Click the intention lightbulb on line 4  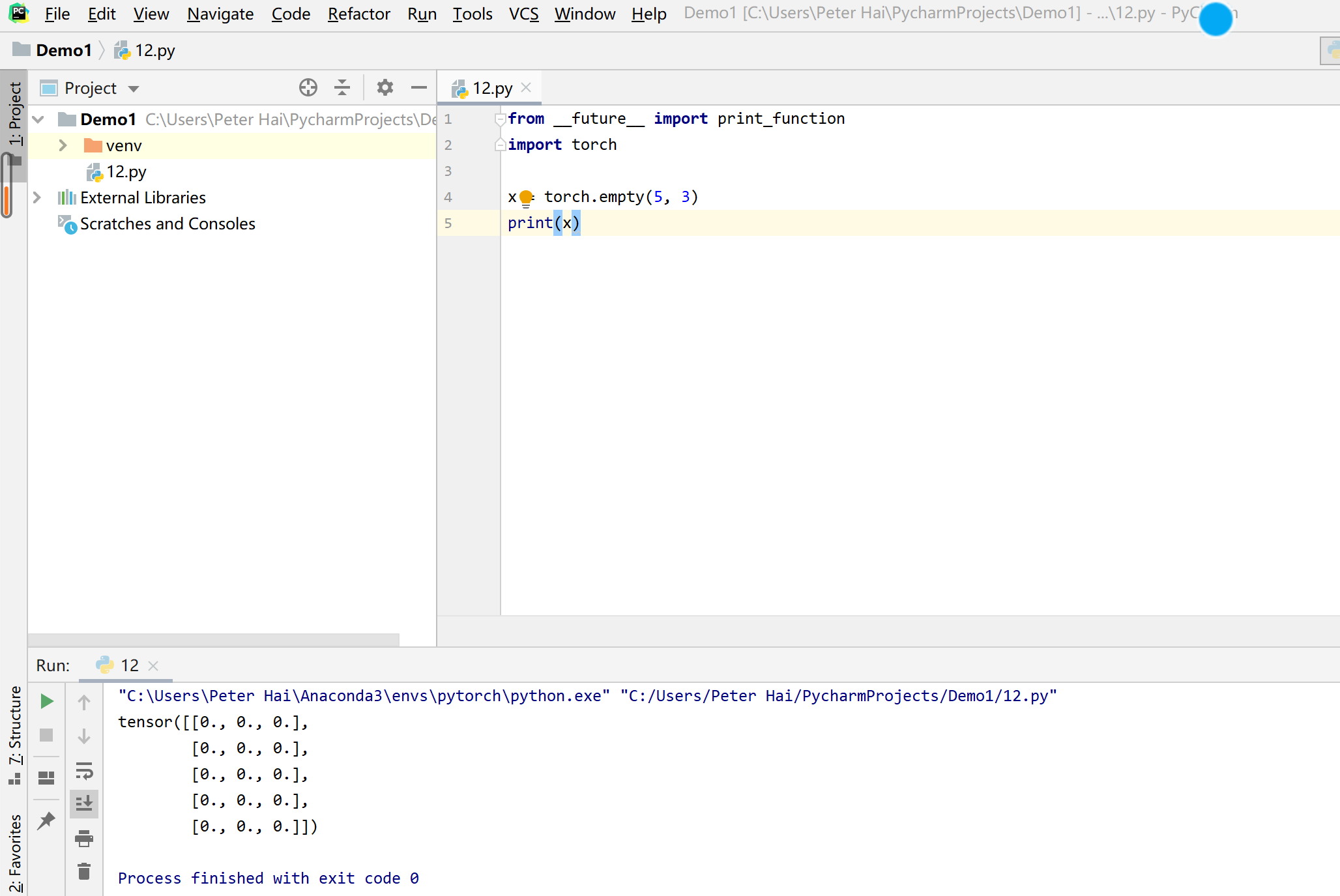(x=526, y=197)
